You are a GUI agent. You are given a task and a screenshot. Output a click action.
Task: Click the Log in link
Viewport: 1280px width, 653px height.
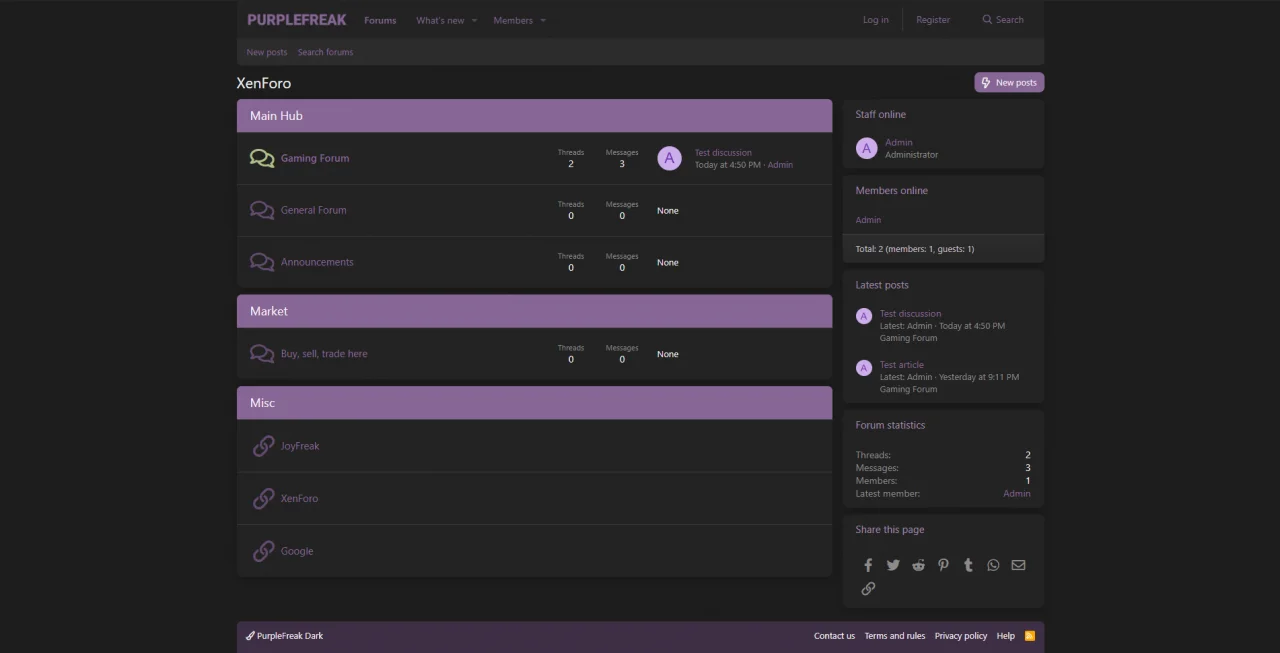pos(875,20)
